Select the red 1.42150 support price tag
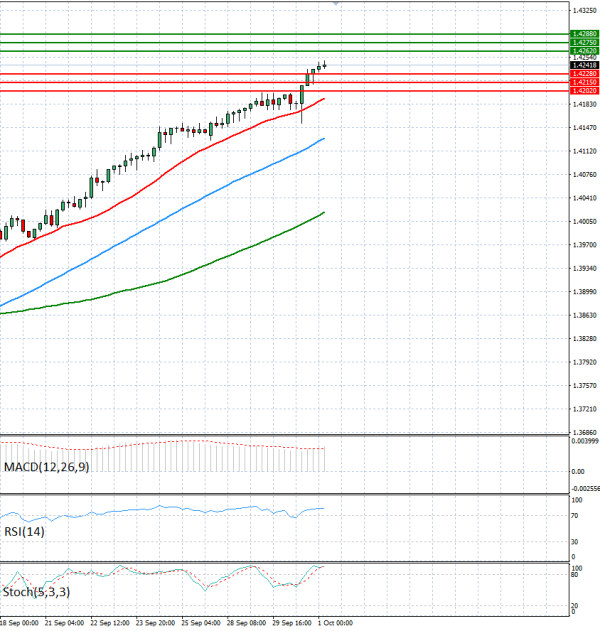Viewport: 600px width, 631px height. pyautogui.click(x=585, y=82)
